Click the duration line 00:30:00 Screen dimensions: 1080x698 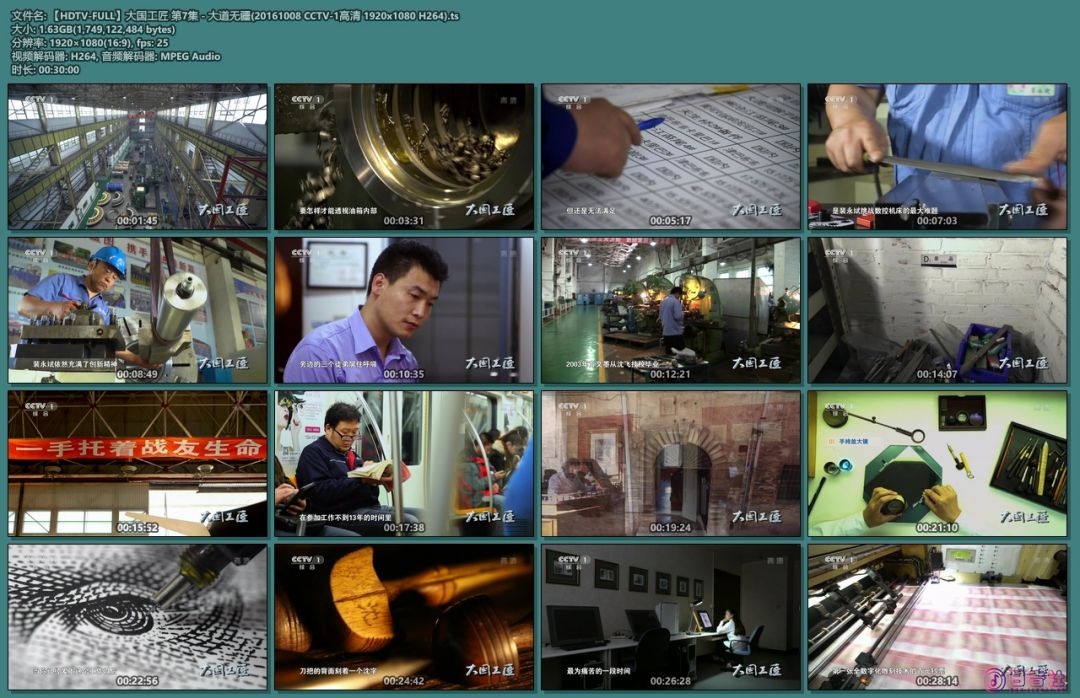point(45,70)
